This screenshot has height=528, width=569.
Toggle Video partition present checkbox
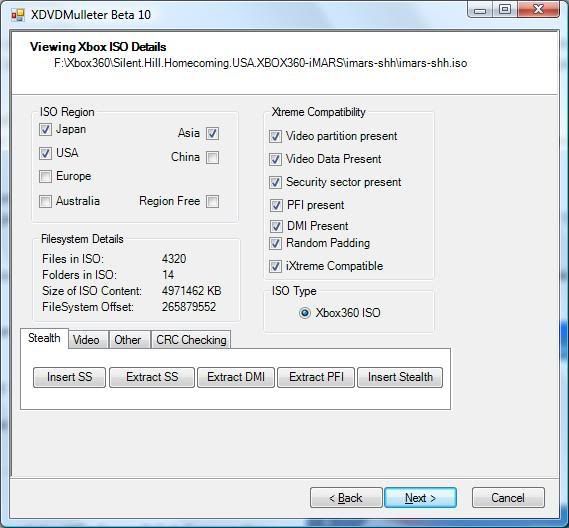275,136
